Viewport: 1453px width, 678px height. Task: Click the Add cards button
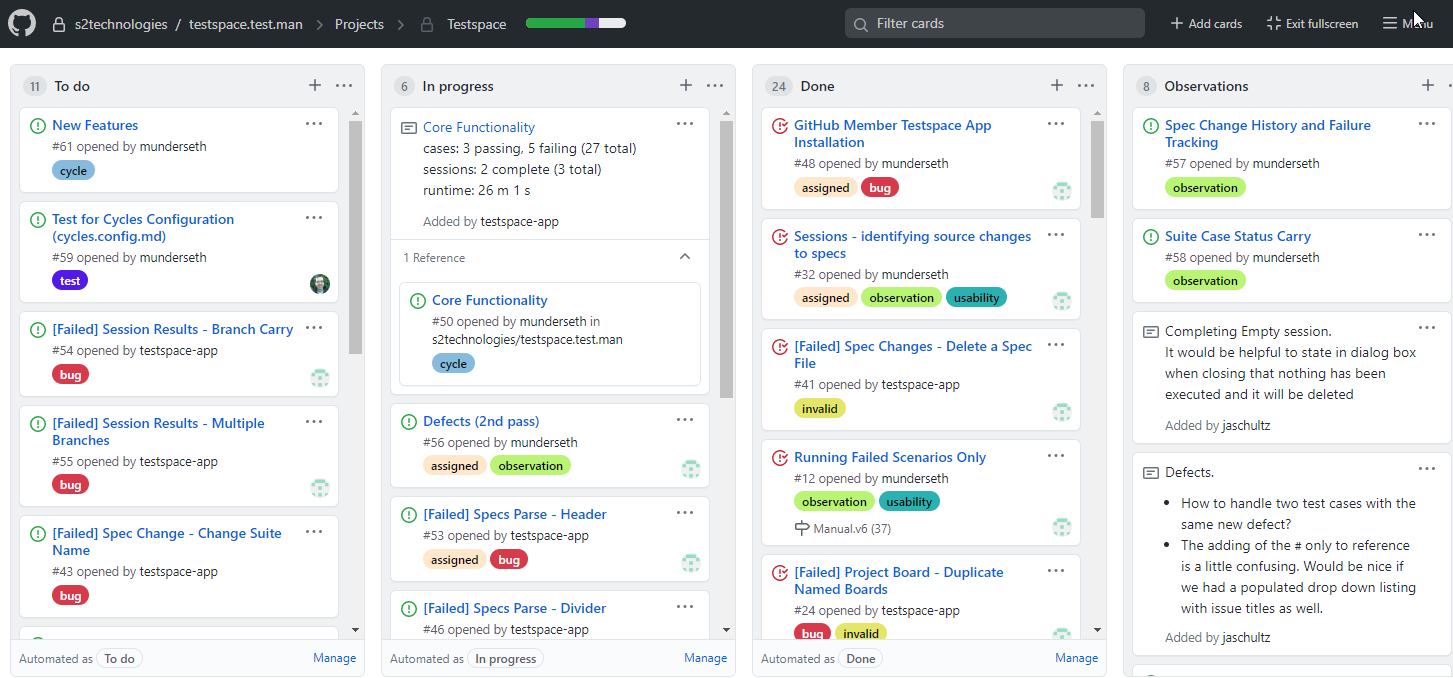click(1206, 23)
